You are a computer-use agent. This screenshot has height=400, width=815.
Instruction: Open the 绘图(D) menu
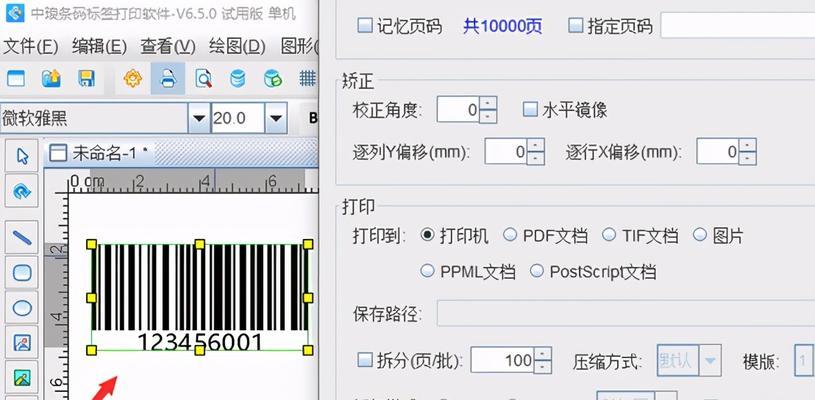click(237, 47)
